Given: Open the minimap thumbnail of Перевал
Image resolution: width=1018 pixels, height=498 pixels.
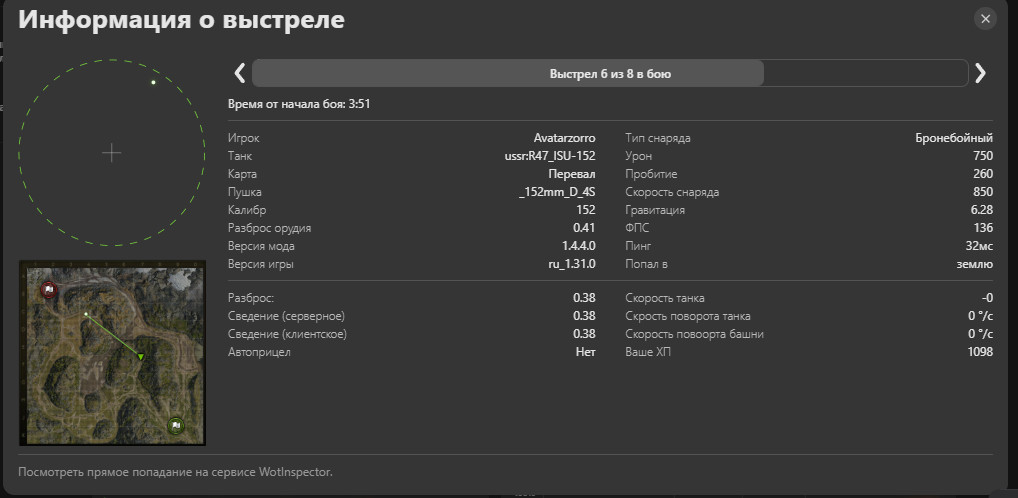Looking at the screenshot, I should pos(112,352).
